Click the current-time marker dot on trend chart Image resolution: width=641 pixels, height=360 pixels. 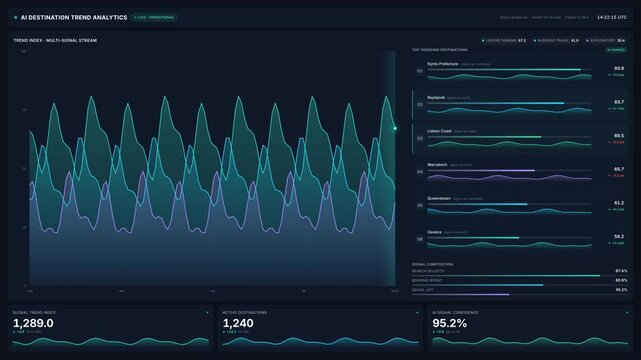tap(395, 128)
